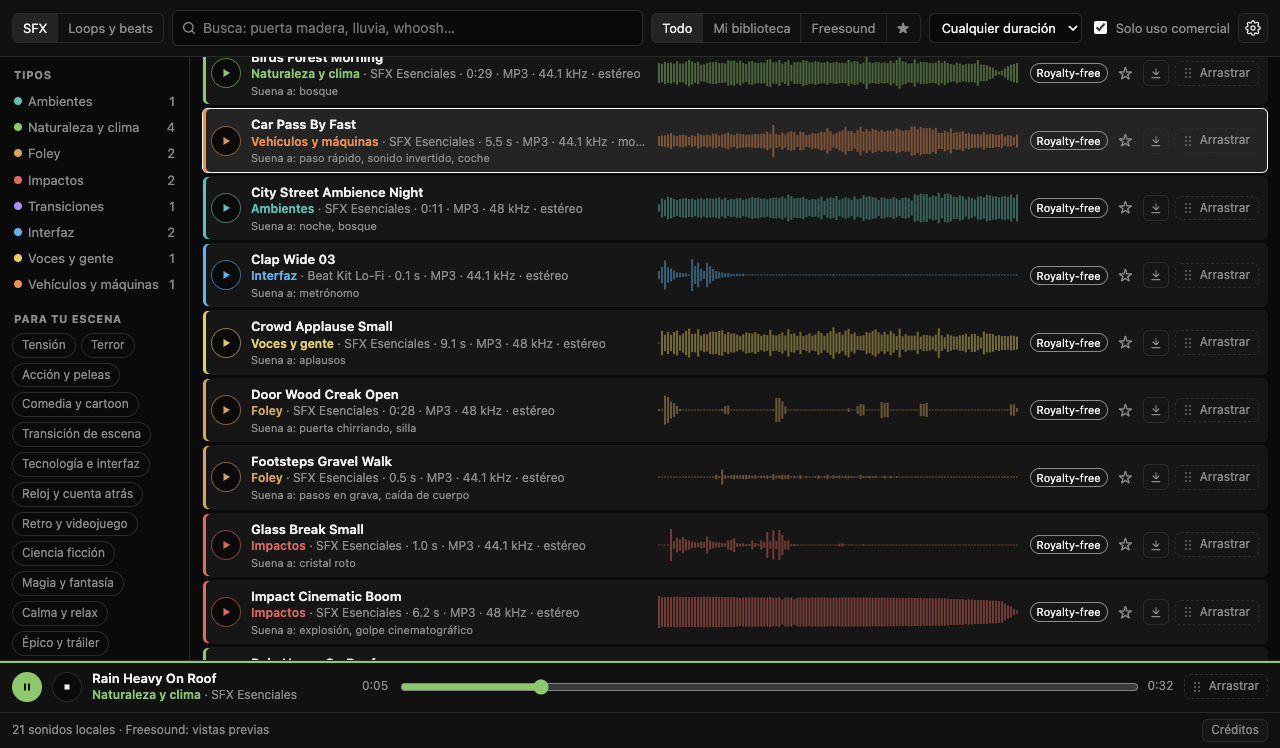Download the Footsteps Gravel Walk sound
Image resolution: width=1280 pixels, height=748 pixels.
pos(1156,477)
